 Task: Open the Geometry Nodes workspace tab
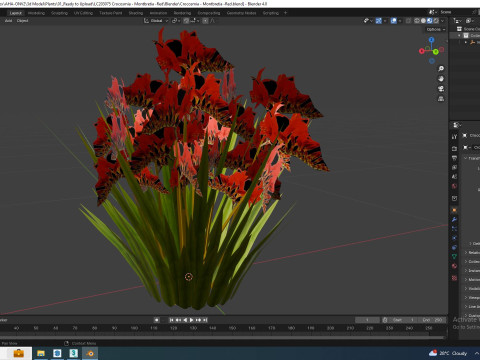[x=242, y=13]
